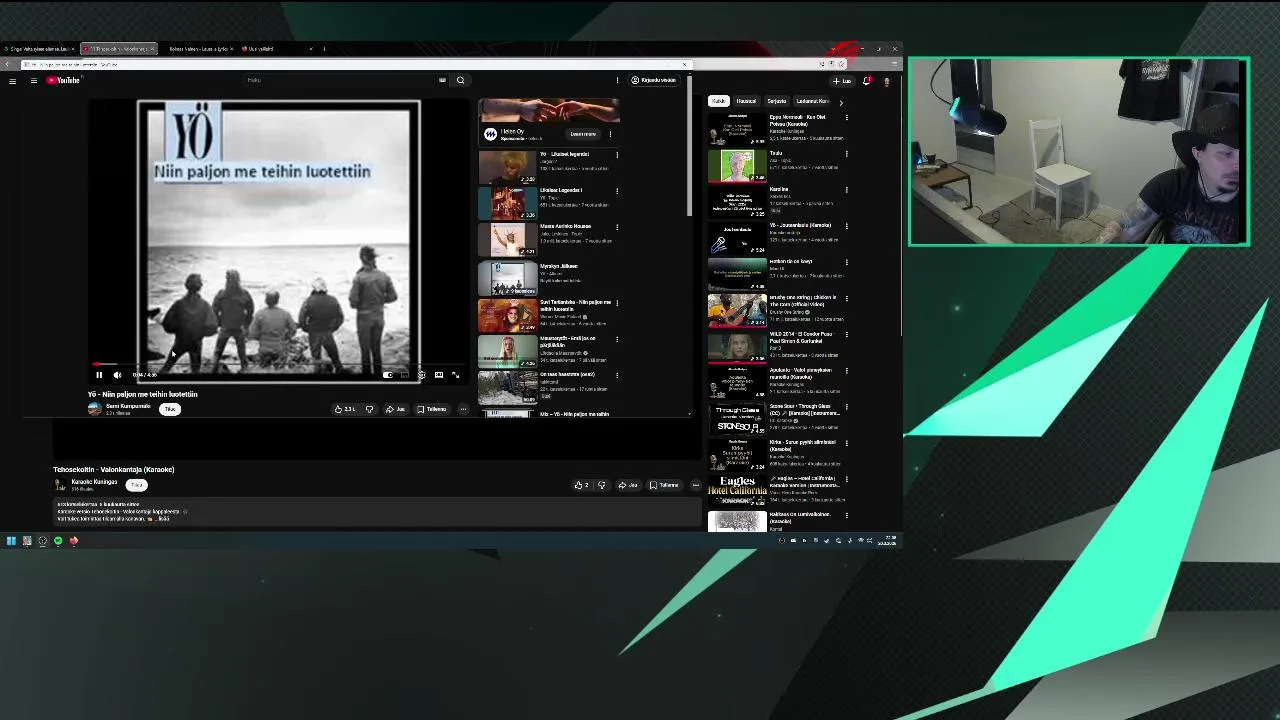The height and width of the screenshot is (720, 1280).
Task: Open the YouTube guide menu beside the logo
Action: coord(33,80)
